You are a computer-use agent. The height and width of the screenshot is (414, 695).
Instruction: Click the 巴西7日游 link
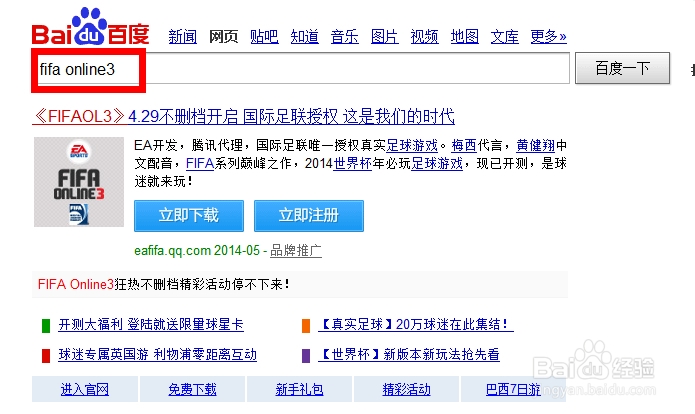click(x=513, y=390)
